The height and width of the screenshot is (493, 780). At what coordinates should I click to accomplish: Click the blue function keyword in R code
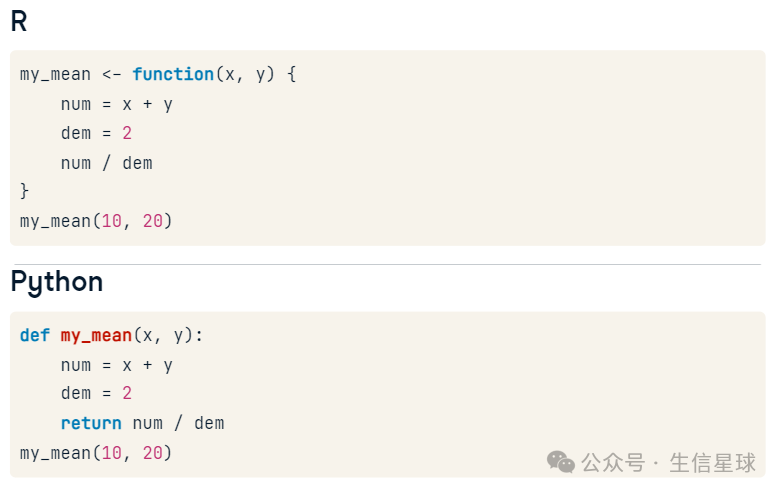tap(173, 74)
